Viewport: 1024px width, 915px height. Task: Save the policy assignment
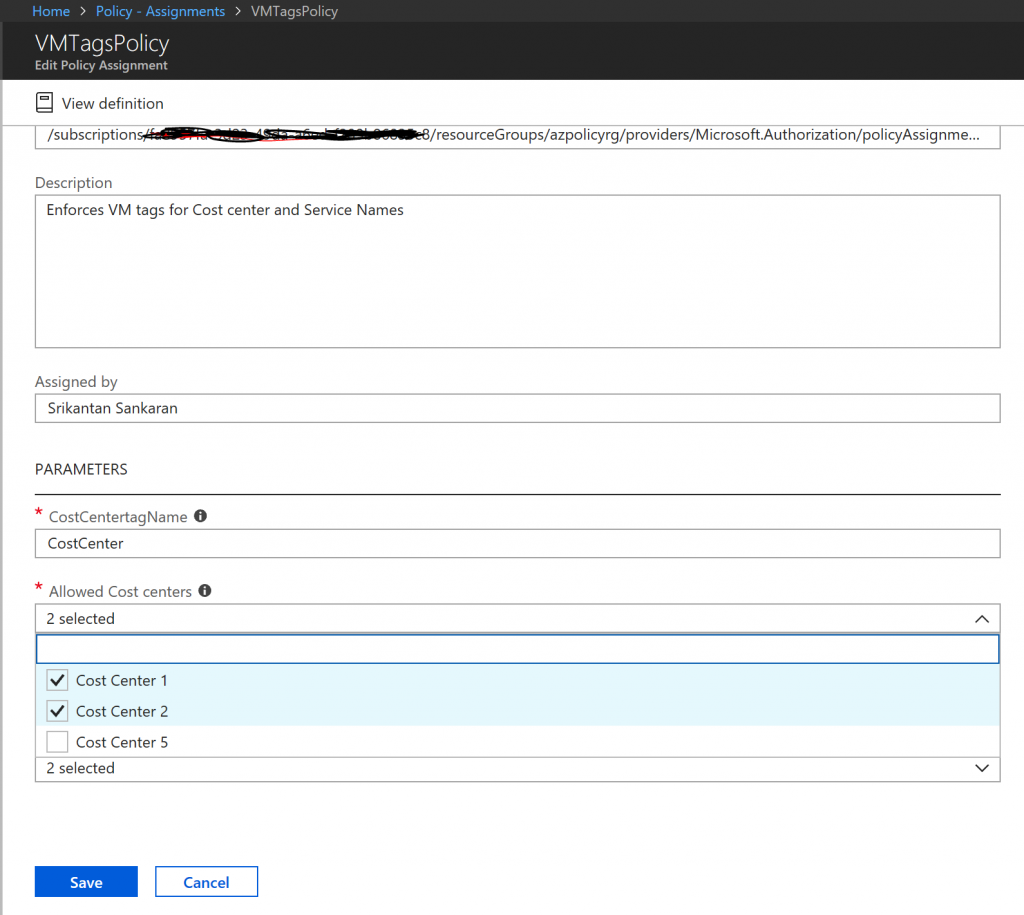click(x=86, y=882)
